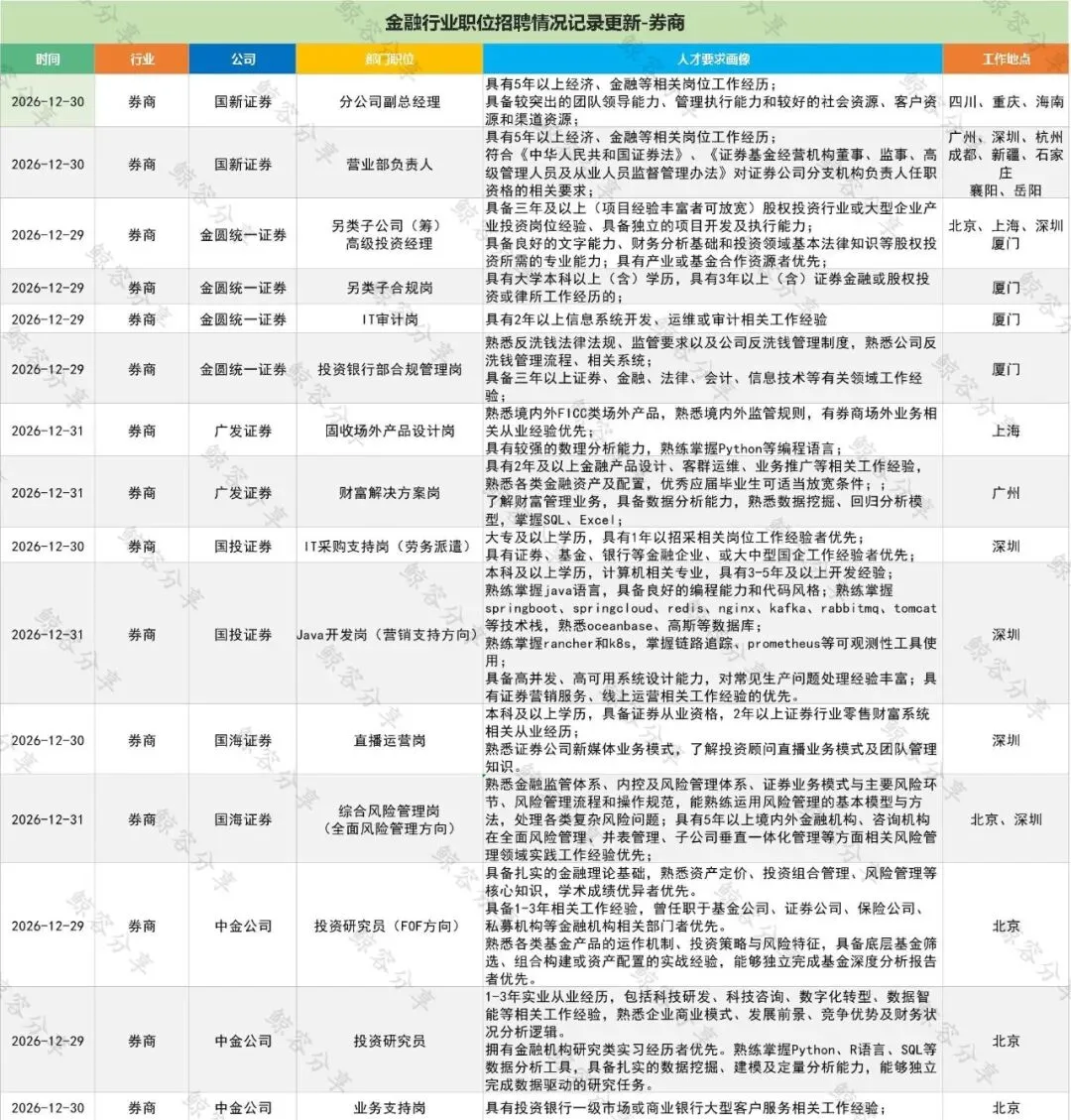
Task: Click 国投证券 in the IT采购支持岗 row
Action: [x=243, y=546]
